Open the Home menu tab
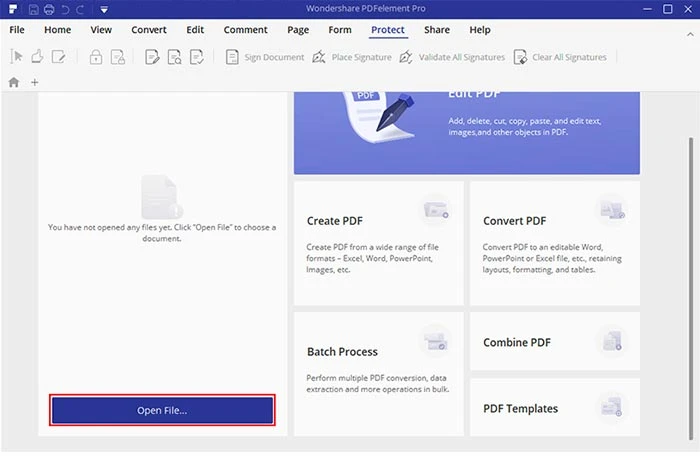Image resolution: width=700 pixels, height=470 pixels. (58, 30)
